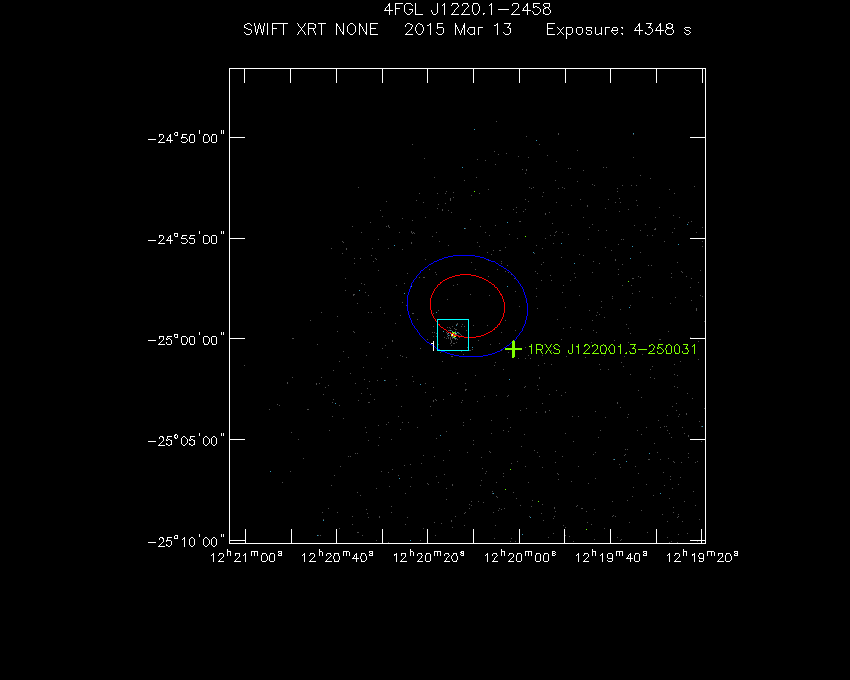Screen dimensions: 850x680
Task: Click the SWIFT XRT NONE label
Action: click(x=311, y=29)
